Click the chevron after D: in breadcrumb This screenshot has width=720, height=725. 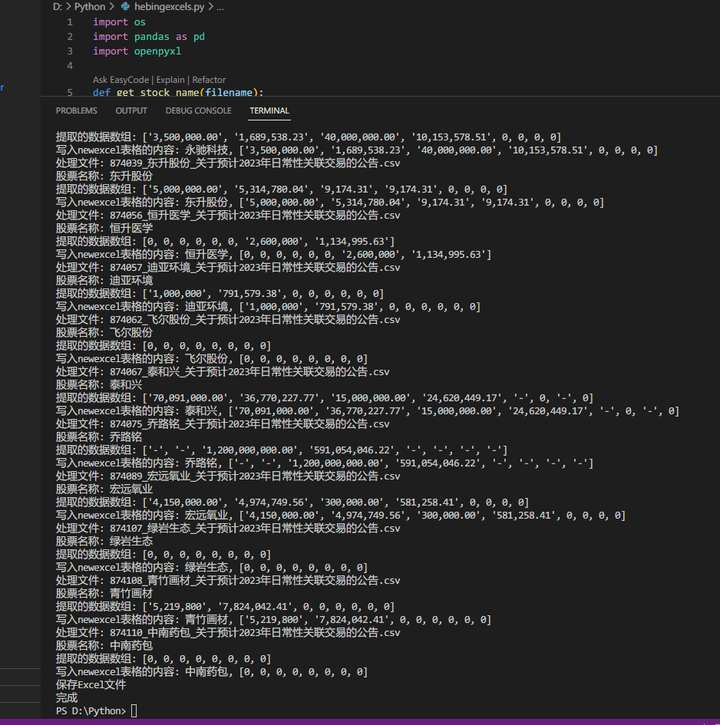68,6
